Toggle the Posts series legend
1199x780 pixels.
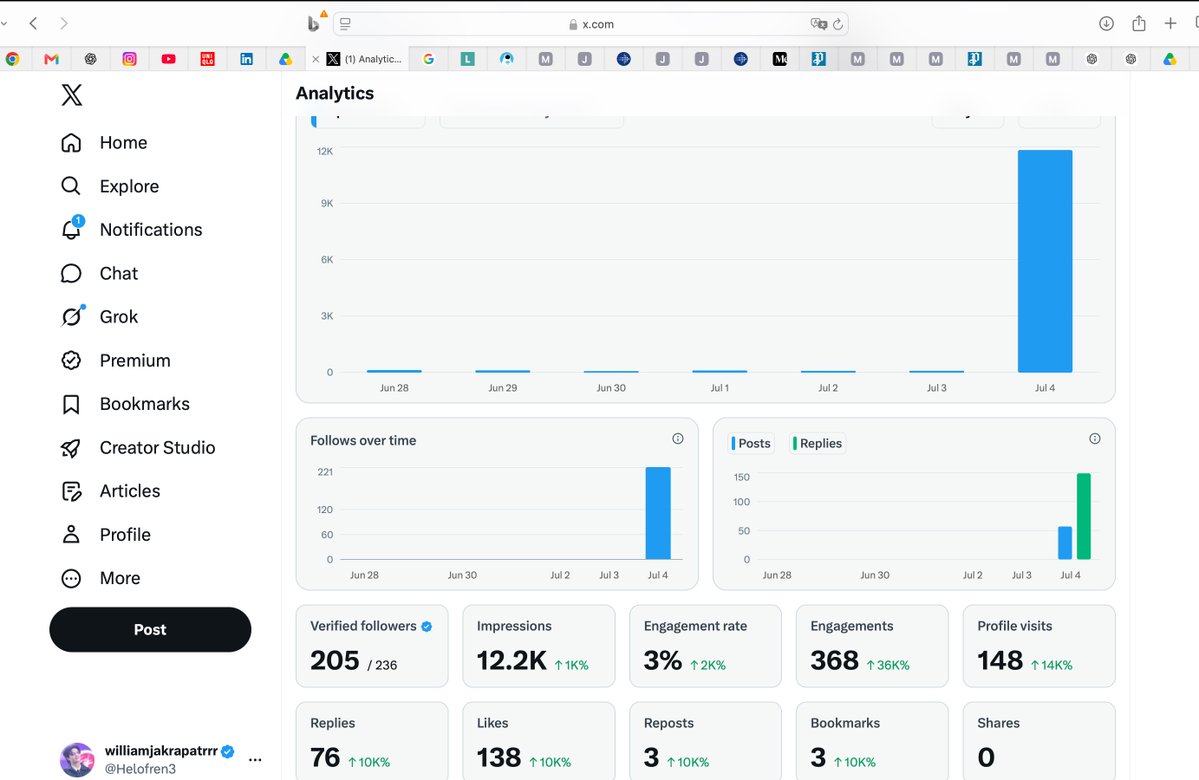click(752, 444)
